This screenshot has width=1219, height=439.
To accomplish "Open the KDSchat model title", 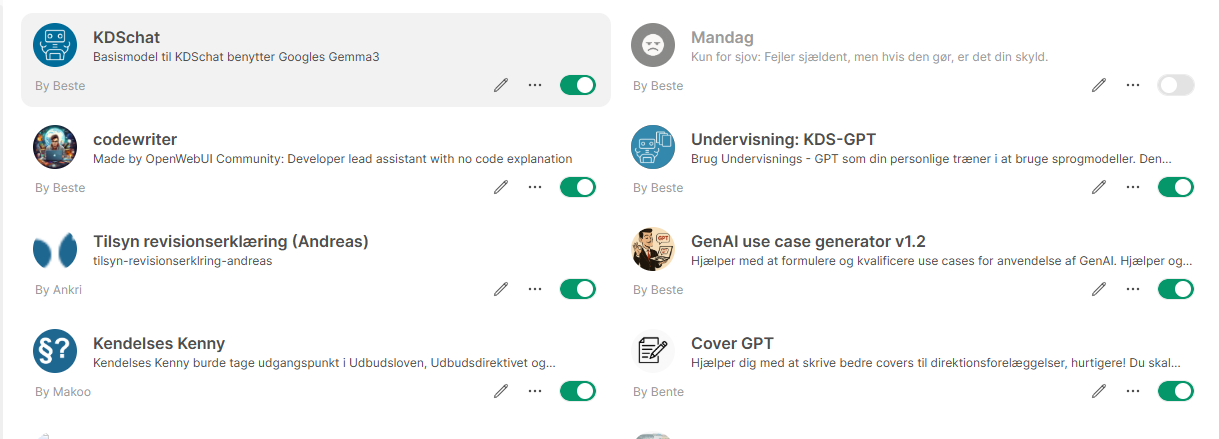I will [x=126, y=38].
